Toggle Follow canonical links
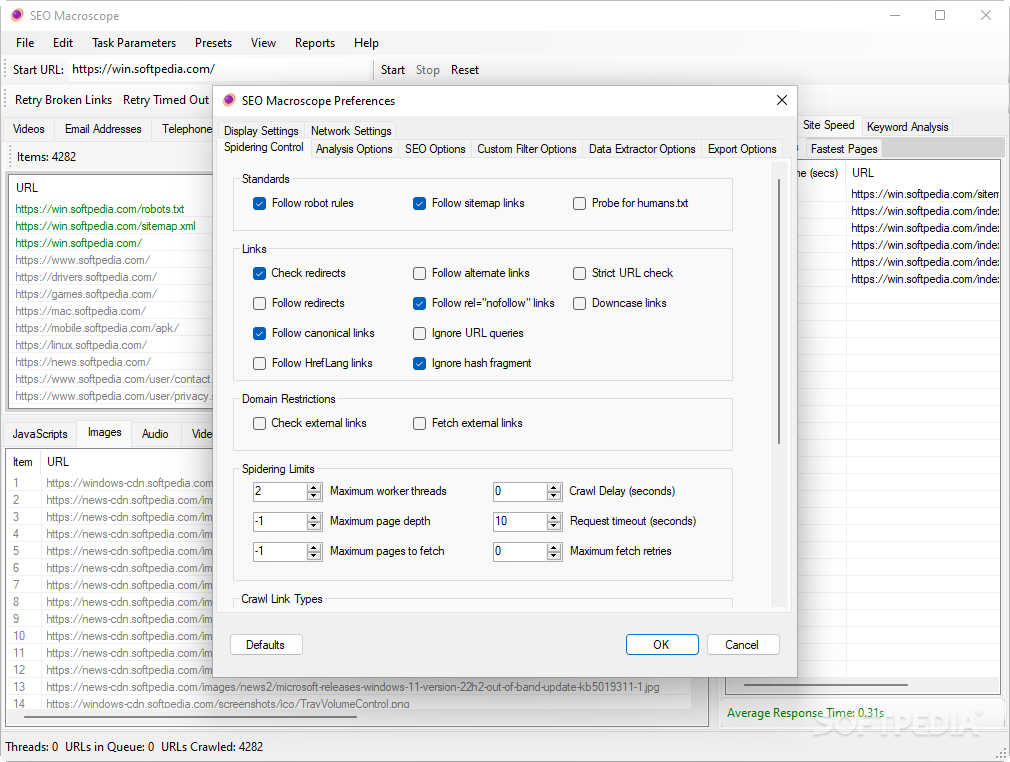Image resolution: width=1010 pixels, height=762 pixels. click(260, 333)
